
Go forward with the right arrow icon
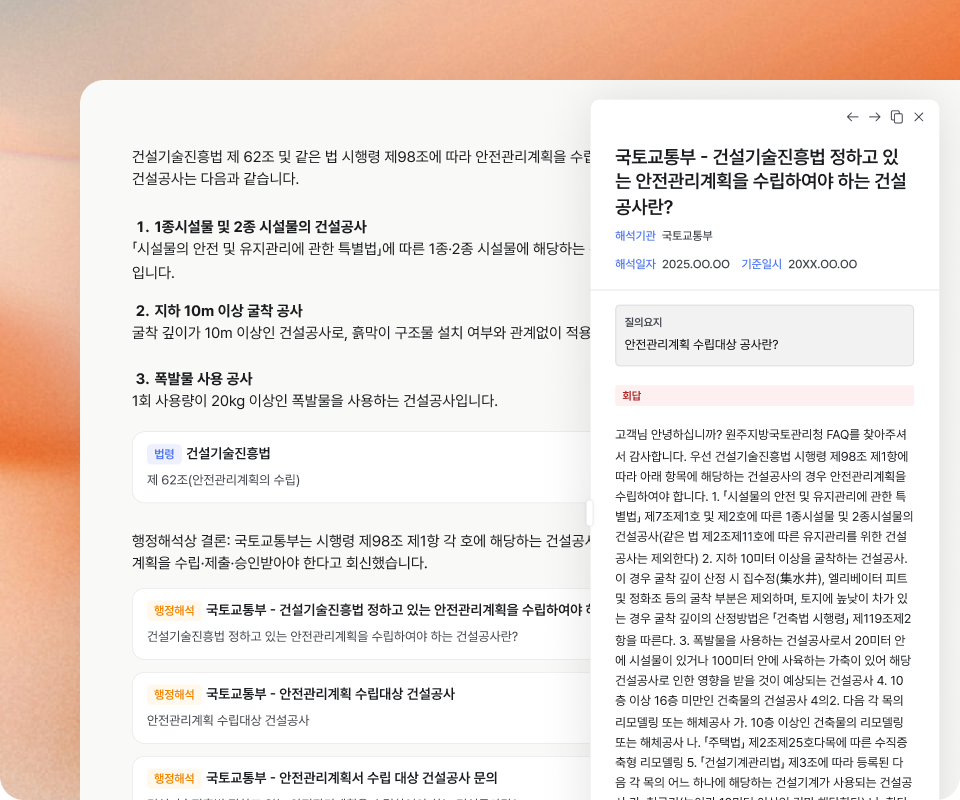click(874, 117)
